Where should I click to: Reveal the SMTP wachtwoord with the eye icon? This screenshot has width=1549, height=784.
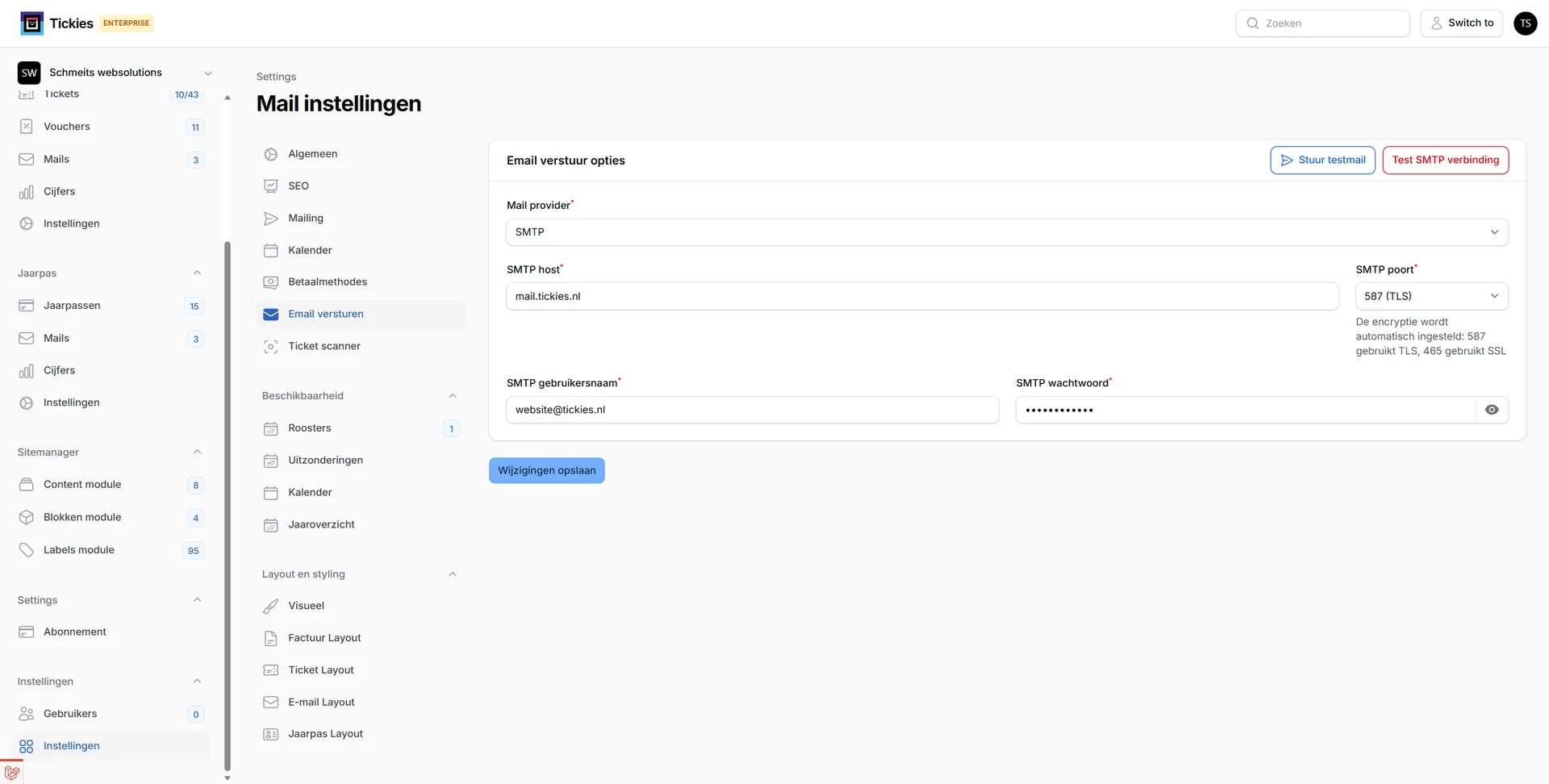click(1491, 410)
